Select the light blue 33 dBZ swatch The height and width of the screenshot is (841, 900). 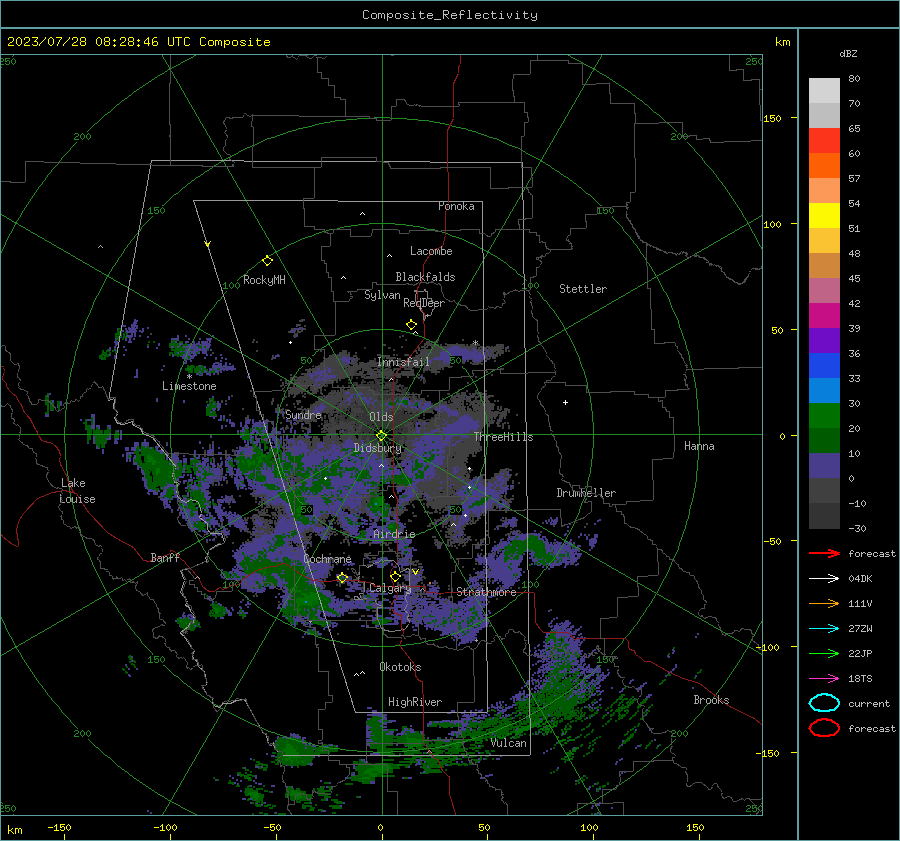pyautogui.click(x=824, y=390)
